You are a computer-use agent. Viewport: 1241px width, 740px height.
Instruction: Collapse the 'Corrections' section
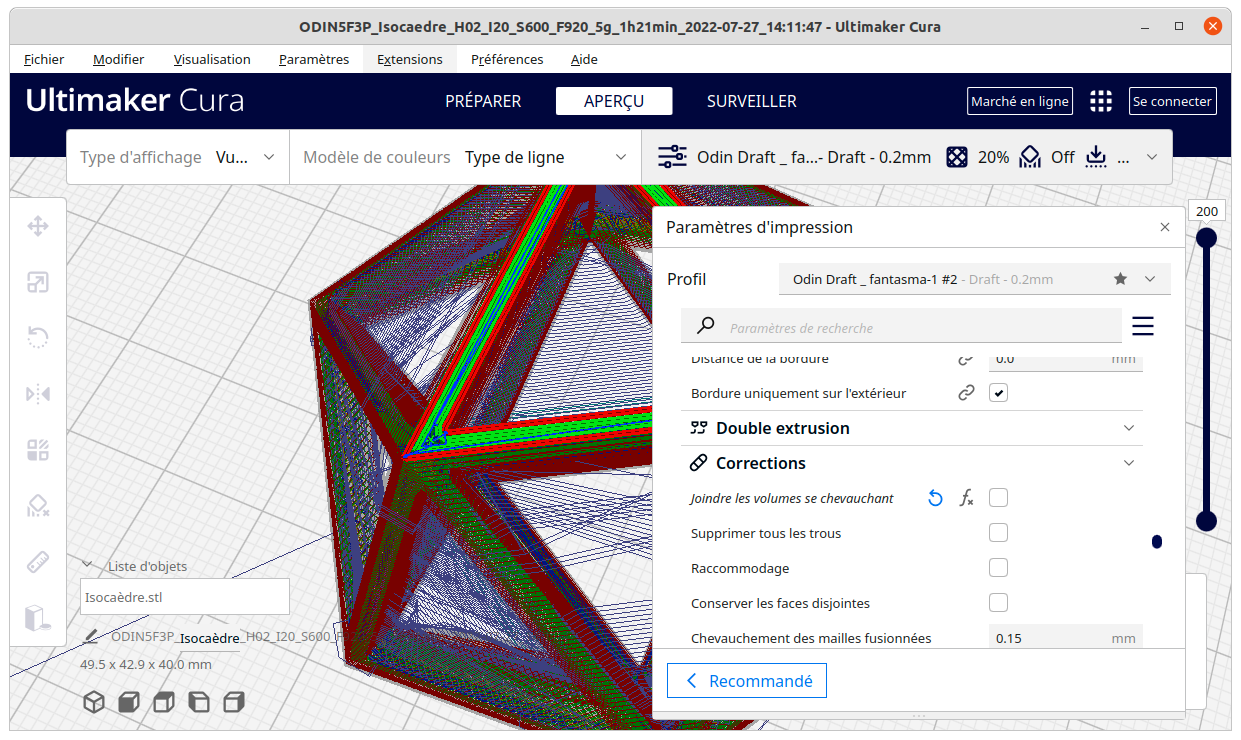click(x=912, y=463)
